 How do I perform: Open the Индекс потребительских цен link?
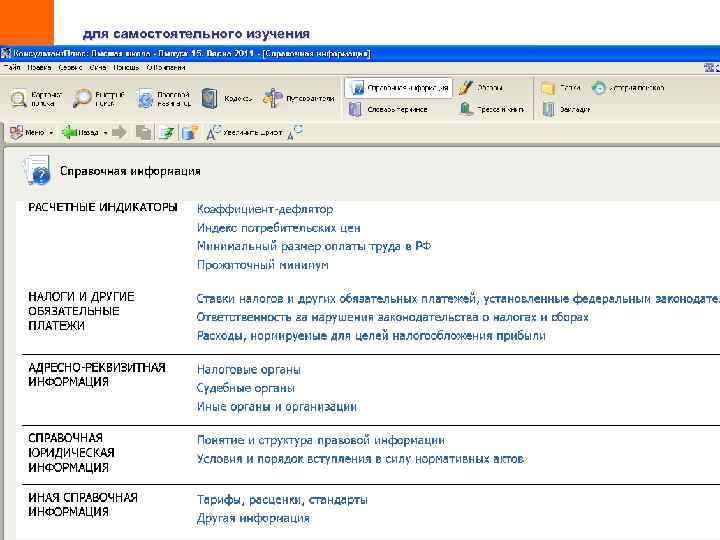point(279,228)
